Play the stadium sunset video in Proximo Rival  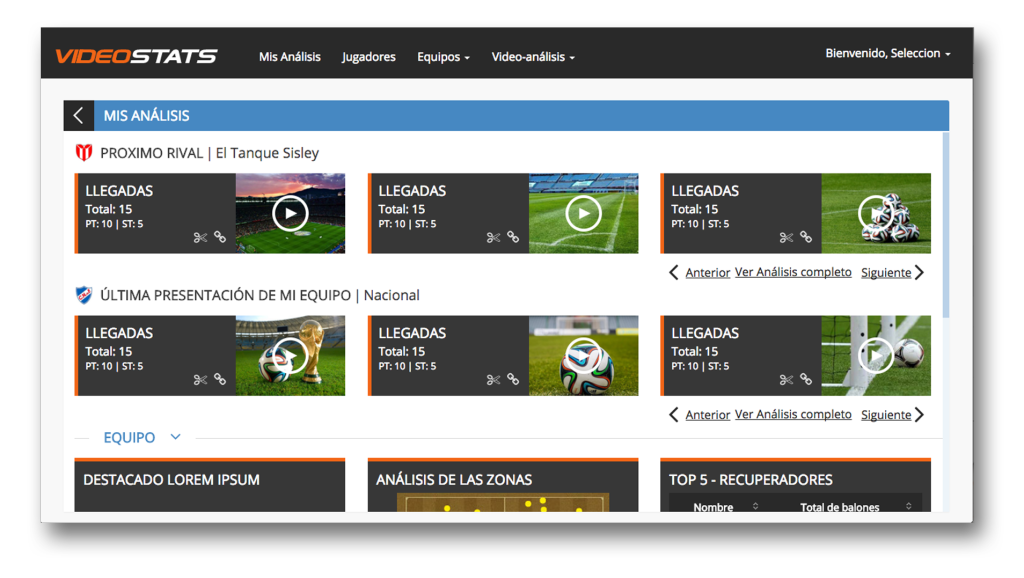(x=290, y=213)
